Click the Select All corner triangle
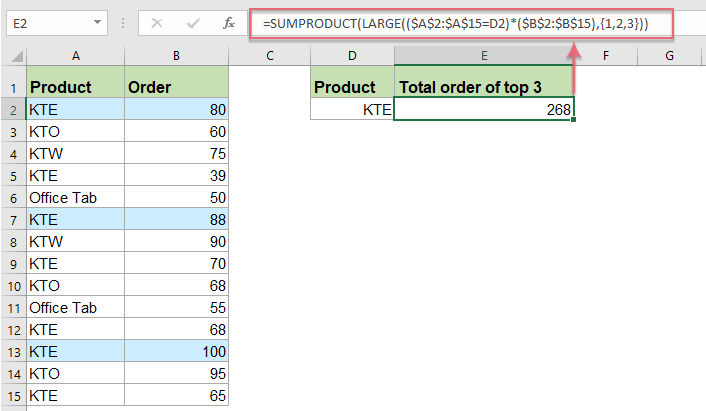 click(x=13, y=56)
